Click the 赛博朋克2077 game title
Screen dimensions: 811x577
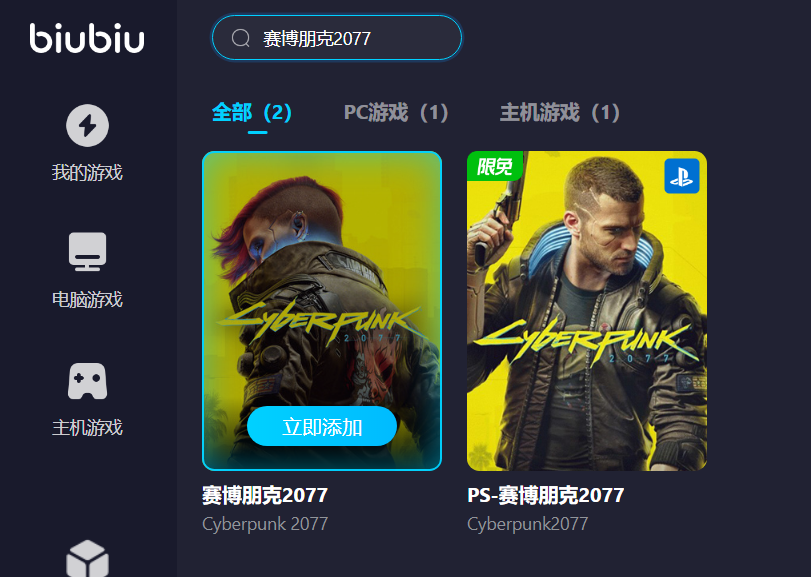265,495
